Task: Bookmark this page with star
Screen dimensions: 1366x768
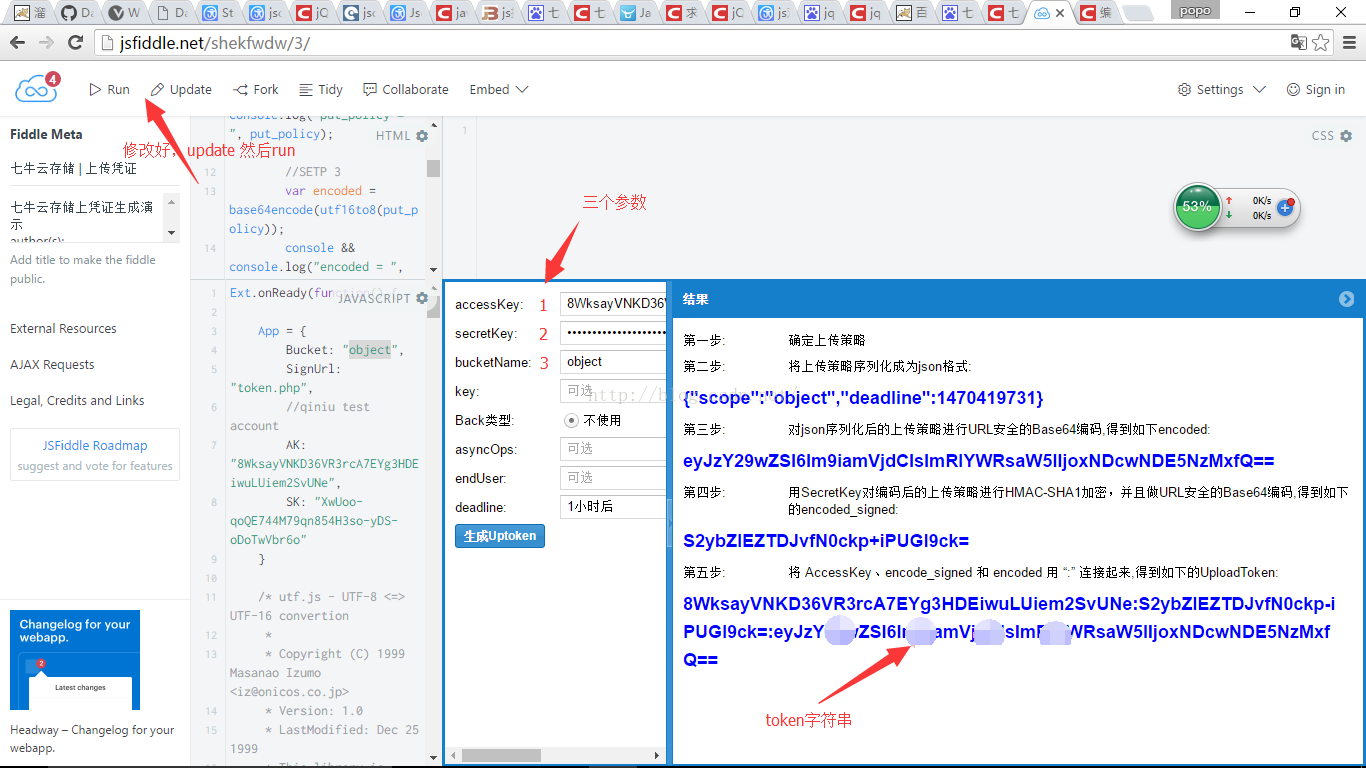Action: click(x=1321, y=43)
